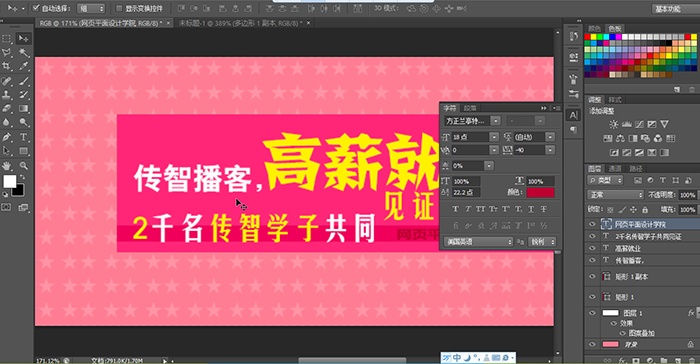Select the Path Selection tool
This screenshot has height=364, width=700.
click(7, 151)
